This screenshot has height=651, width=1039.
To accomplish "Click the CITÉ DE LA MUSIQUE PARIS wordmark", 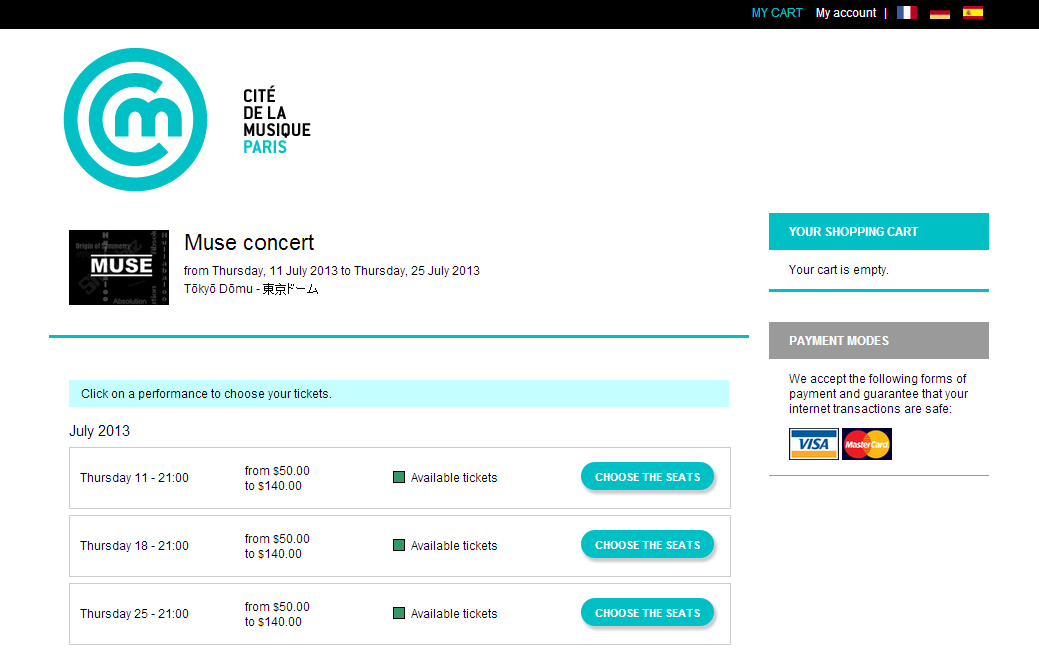I will tap(277, 121).
